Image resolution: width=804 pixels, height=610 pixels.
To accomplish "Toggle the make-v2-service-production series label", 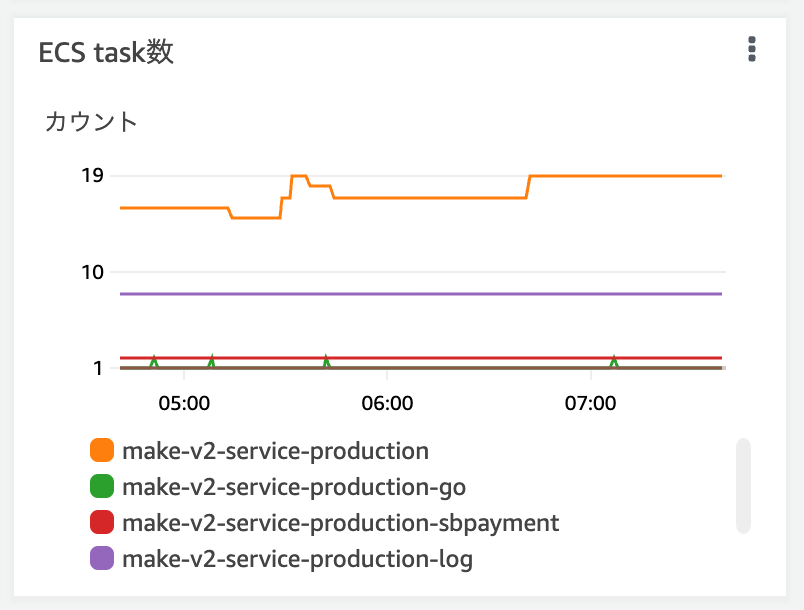I will coord(275,451).
